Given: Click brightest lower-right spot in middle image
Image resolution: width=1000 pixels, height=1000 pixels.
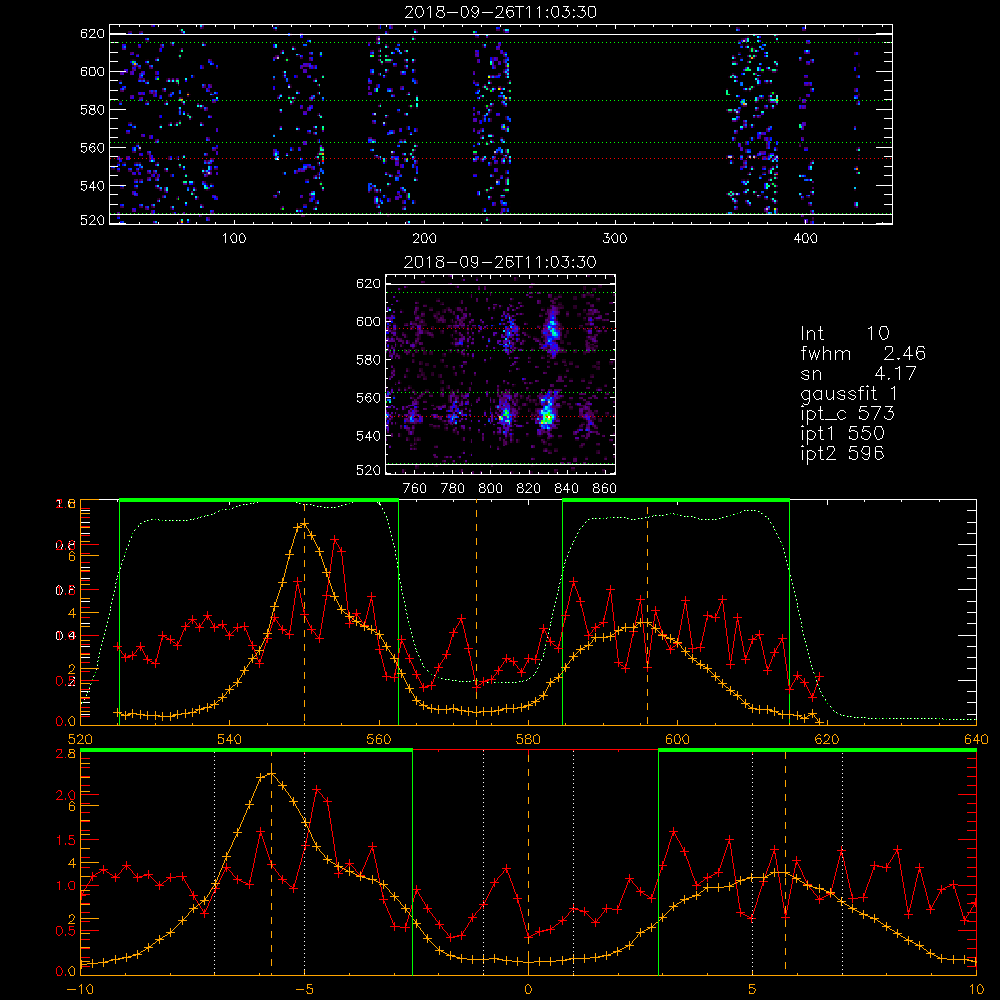Looking at the screenshot, I should [547, 418].
